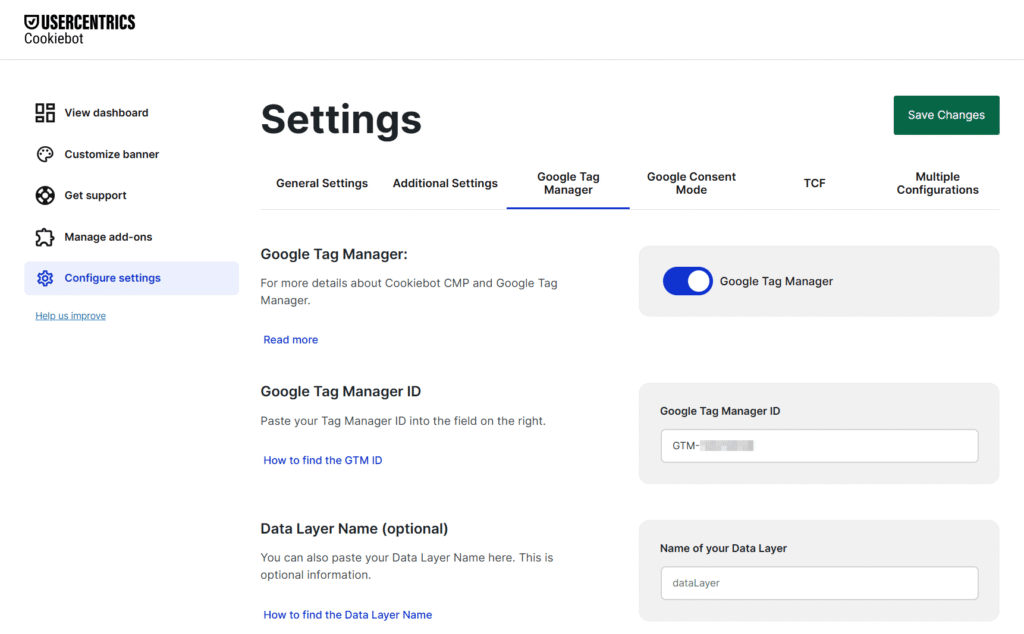Viewport: 1024px width, 634px height.
Task: Click 'You can also paste your Data Layer Name' text
Action: [407, 566]
